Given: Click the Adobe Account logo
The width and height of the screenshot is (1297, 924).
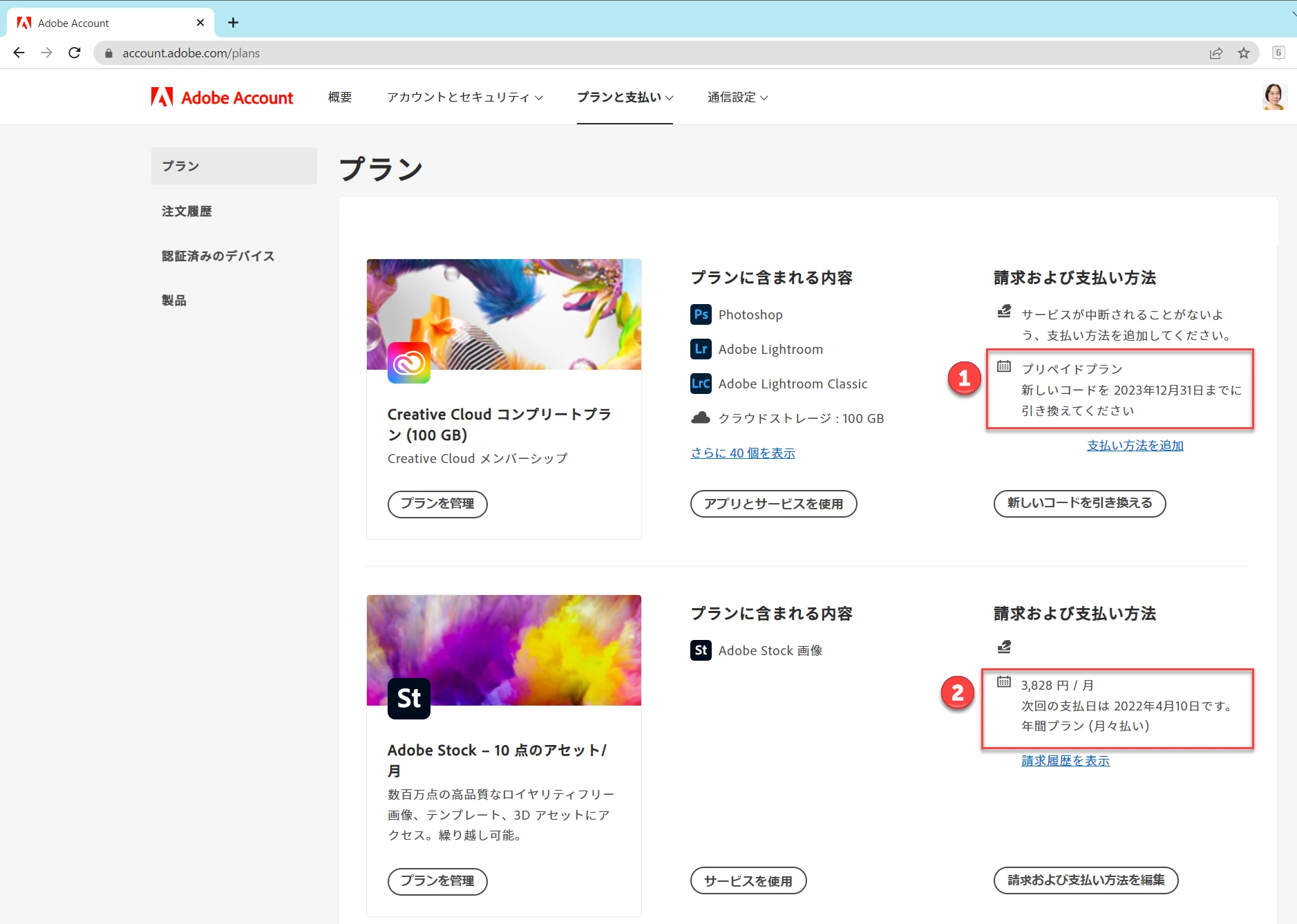Looking at the screenshot, I should tap(222, 97).
